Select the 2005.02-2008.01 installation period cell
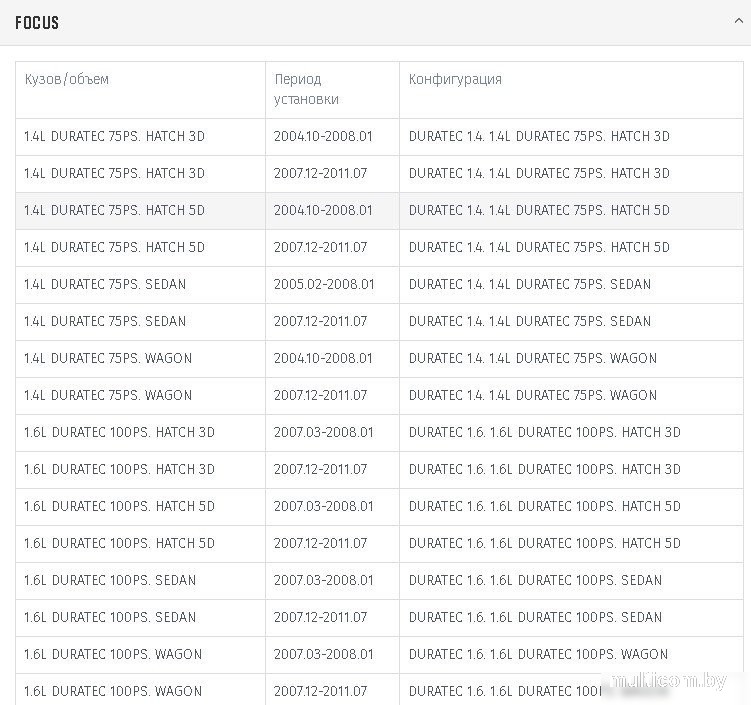The image size is (751, 705). click(324, 284)
